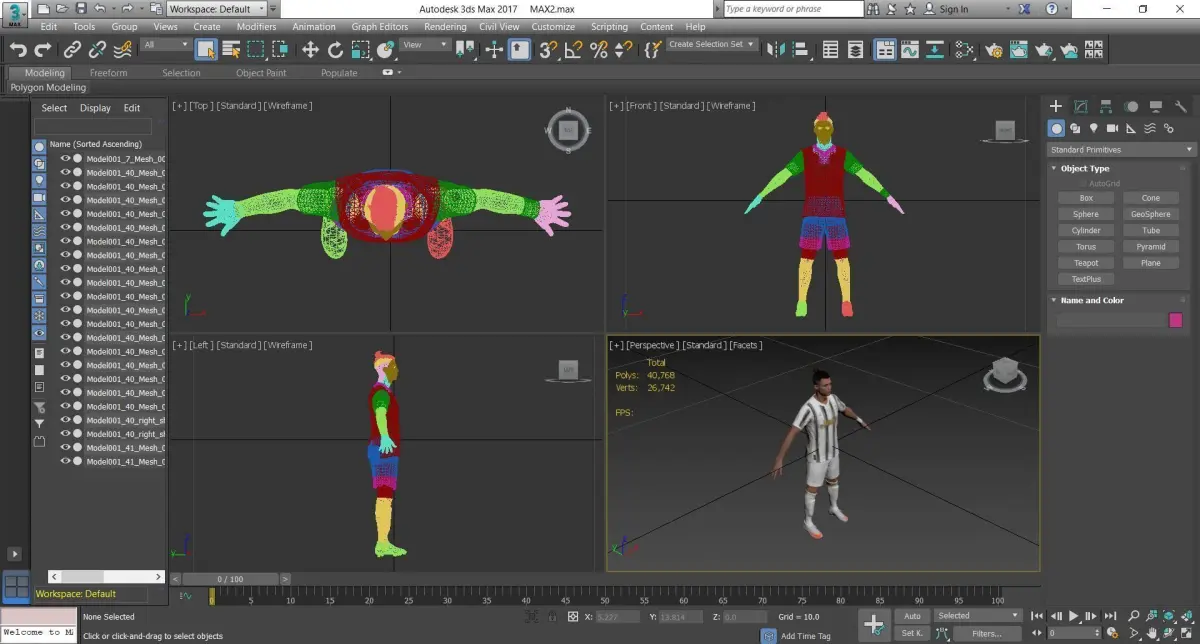Click the Pyramid button
Image resolution: width=1200 pixels, height=644 pixels.
[1151, 247]
